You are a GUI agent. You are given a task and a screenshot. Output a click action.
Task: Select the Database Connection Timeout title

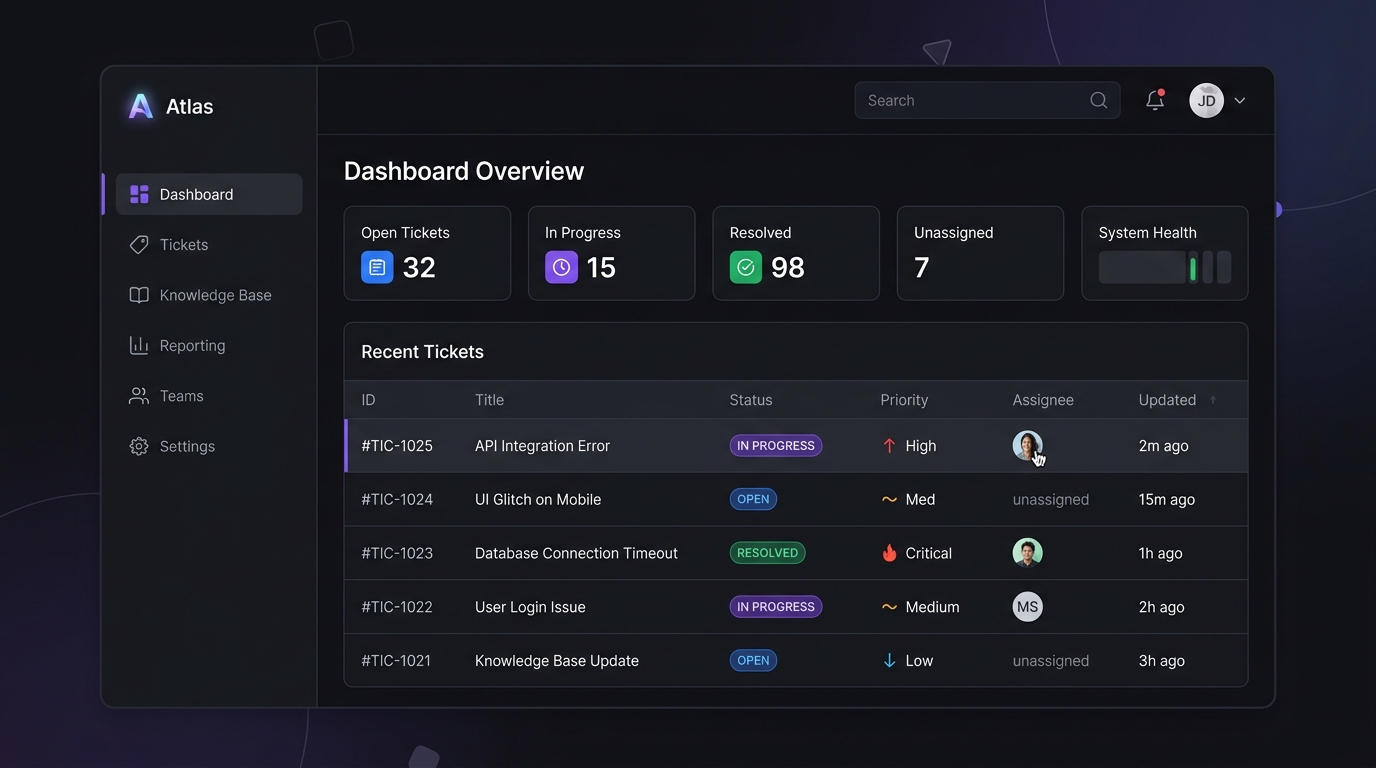point(576,553)
